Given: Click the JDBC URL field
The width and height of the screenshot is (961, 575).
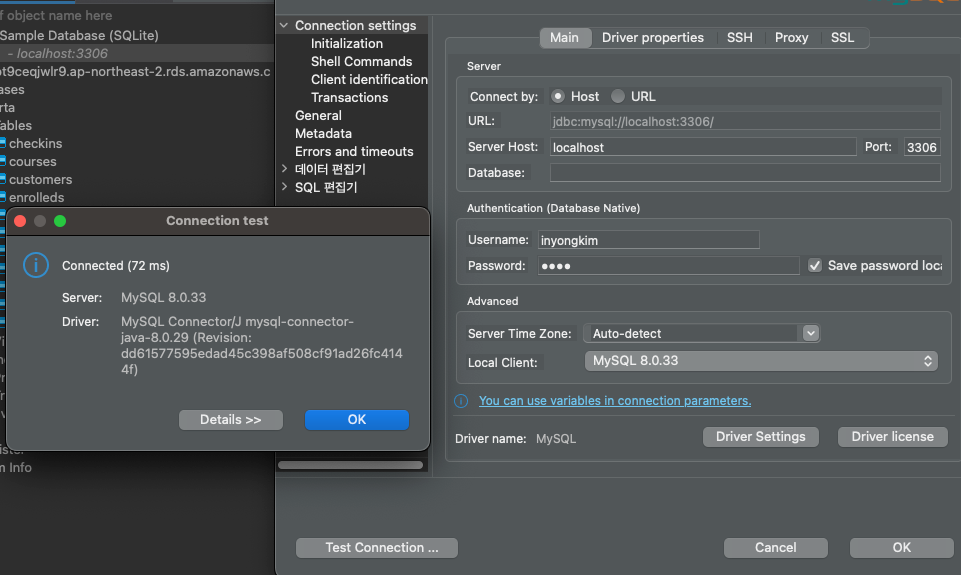Looking at the screenshot, I should tap(745, 121).
